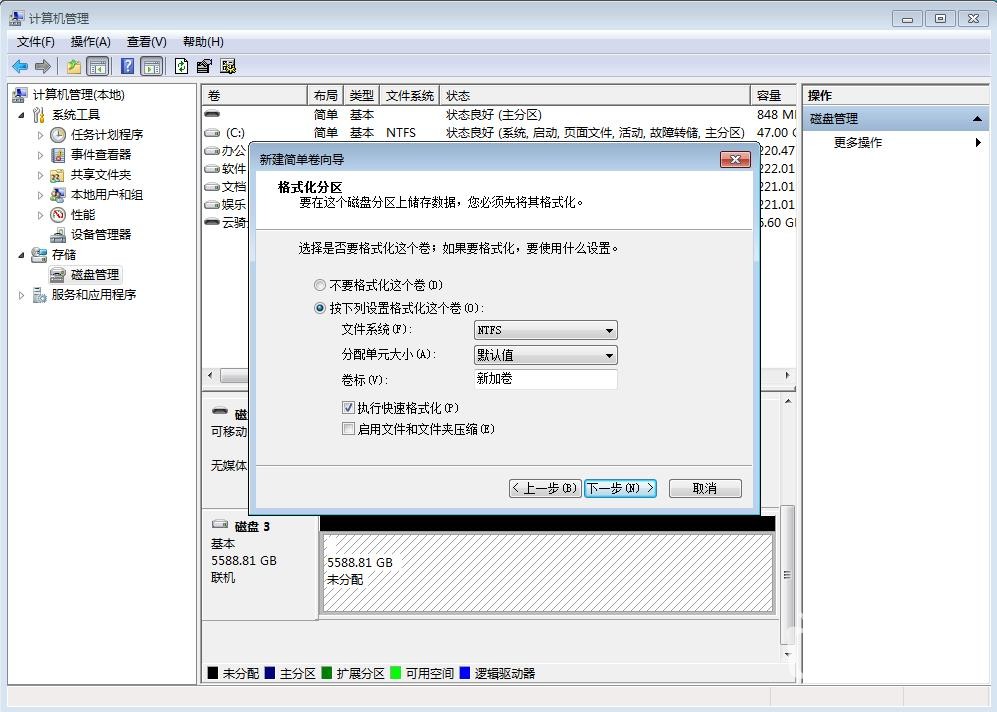
Task: Open the Allocation unit size dropdown
Action: tap(546, 355)
